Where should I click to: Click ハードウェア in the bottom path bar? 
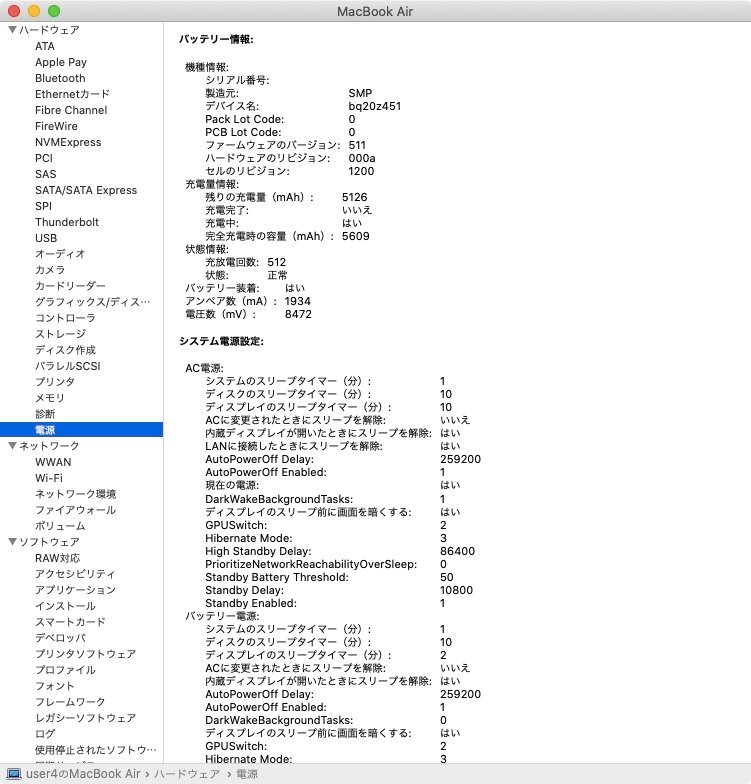click(187, 774)
